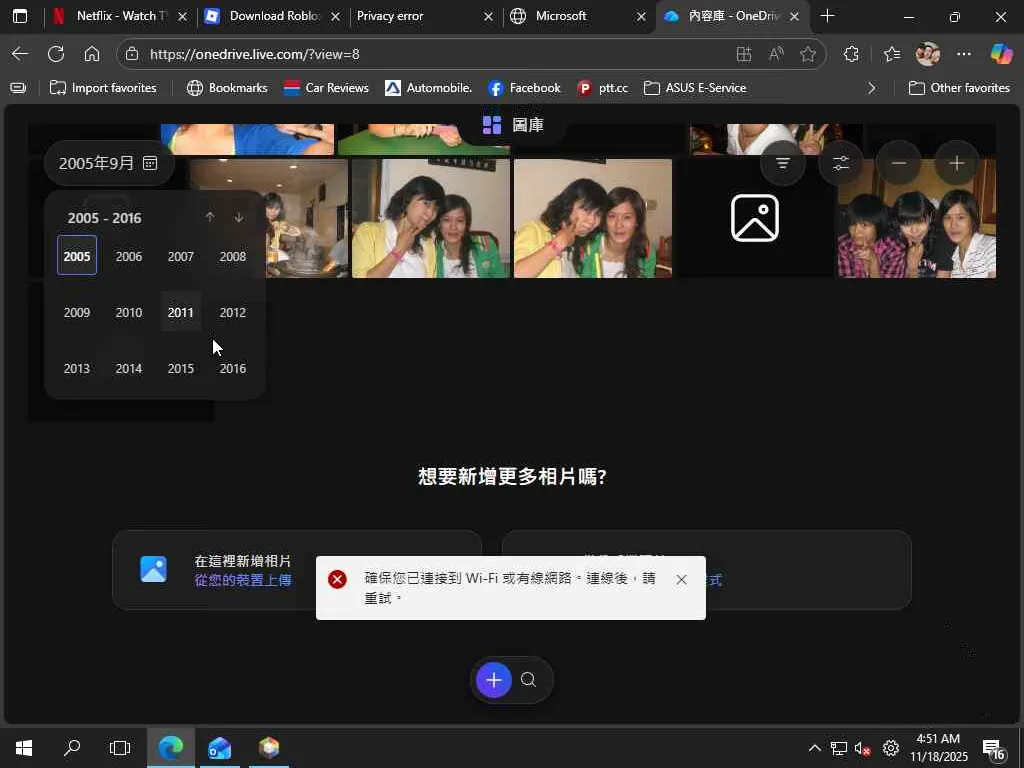Select year 2006 in date picker
The height and width of the screenshot is (768, 1024).
pyautogui.click(x=129, y=256)
